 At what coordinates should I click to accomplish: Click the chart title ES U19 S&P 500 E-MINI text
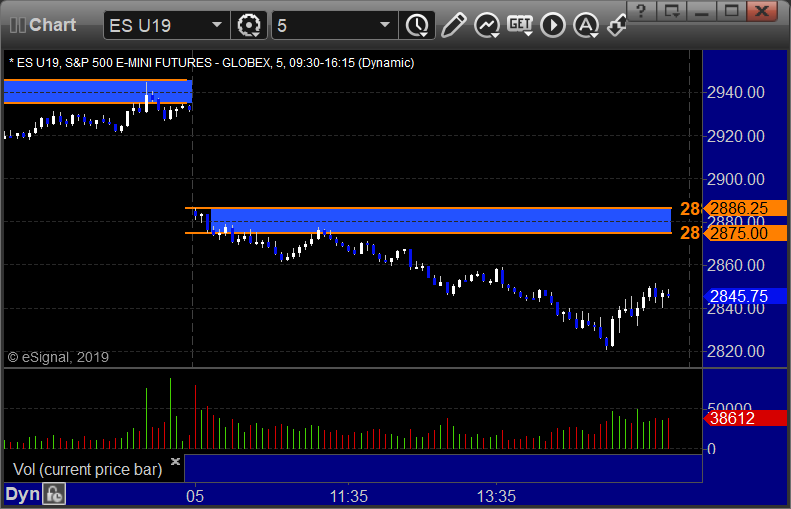coord(212,63)
